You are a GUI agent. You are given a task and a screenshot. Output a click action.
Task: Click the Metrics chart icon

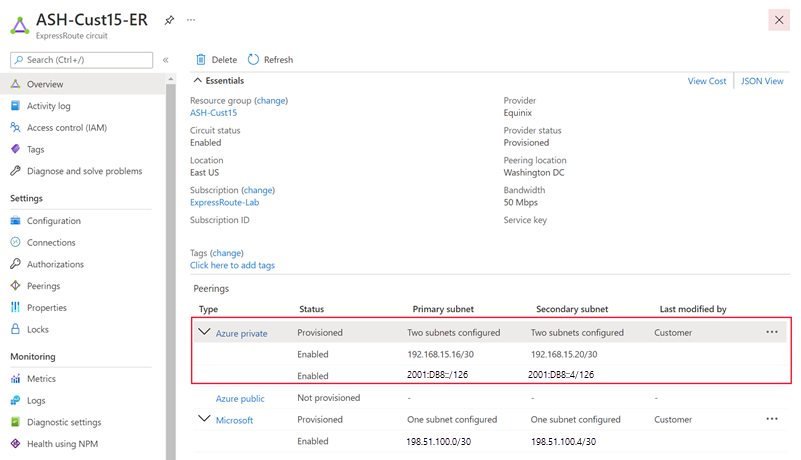[x=16, y=379]
